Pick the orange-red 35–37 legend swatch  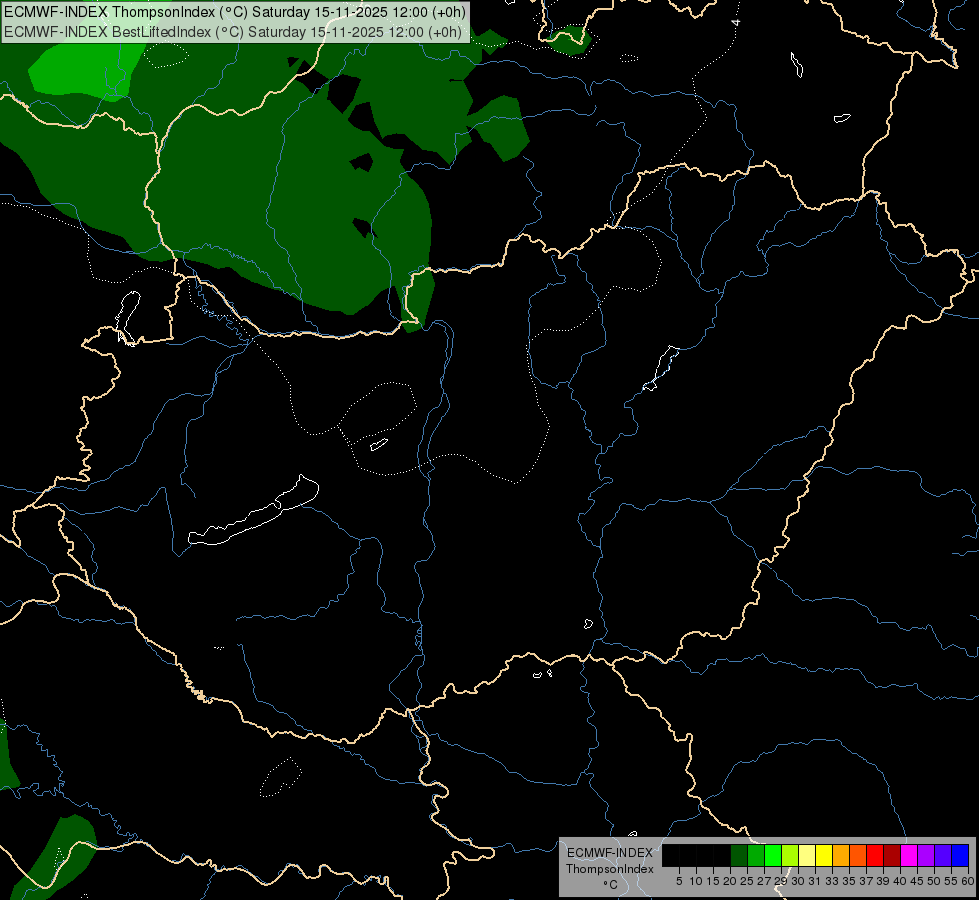click(858, 855)
